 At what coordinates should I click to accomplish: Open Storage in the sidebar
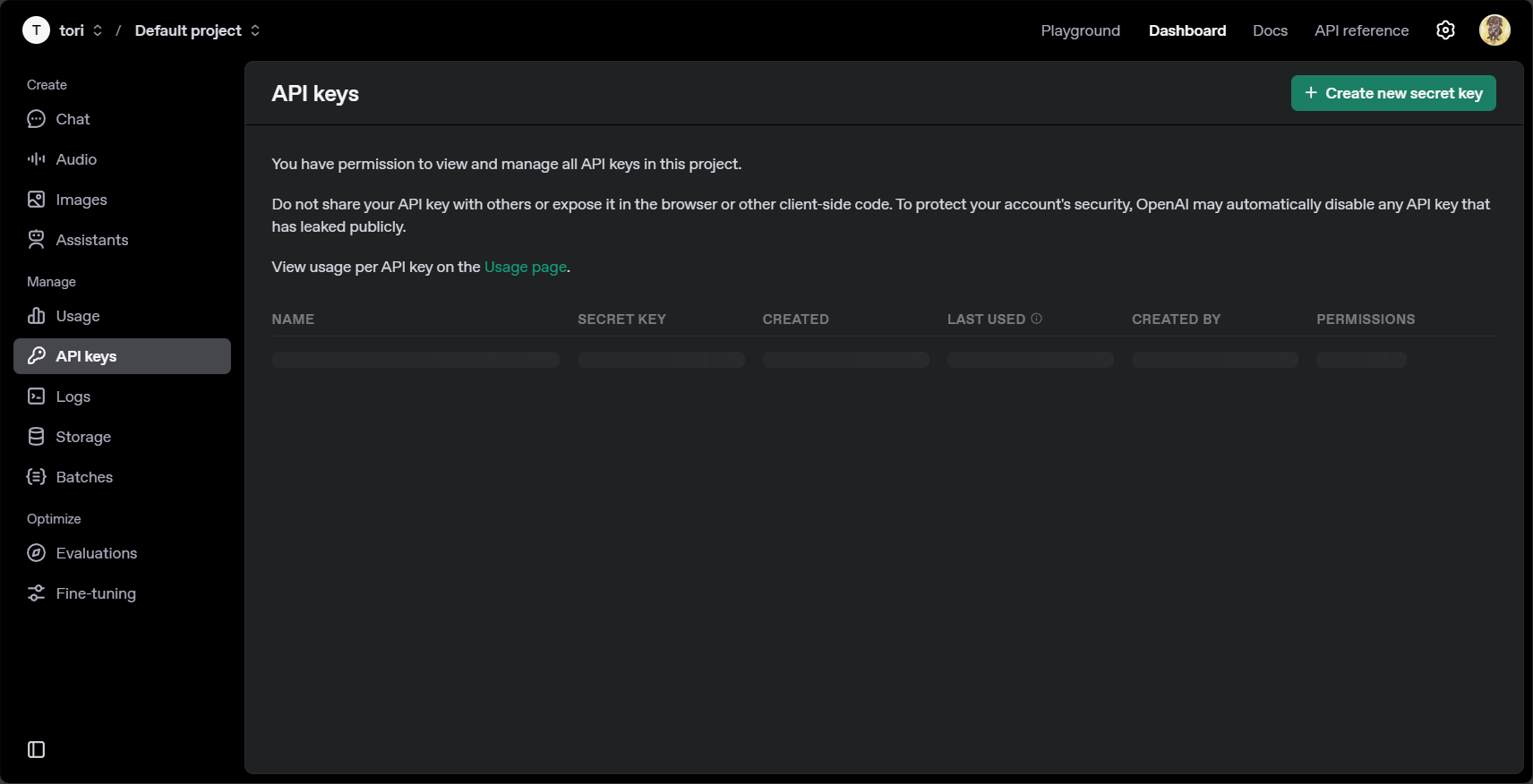pos(122,437)
